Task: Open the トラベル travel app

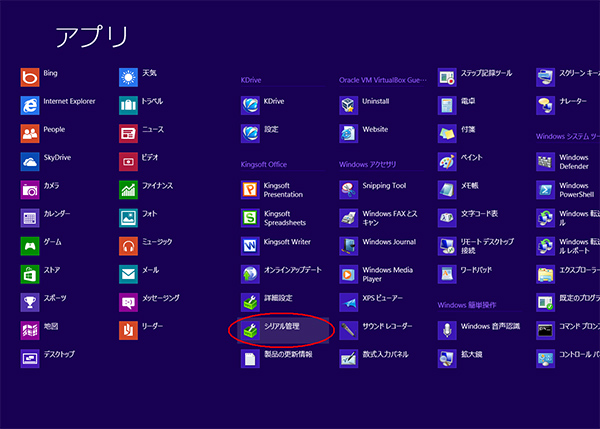Action: pyautogui.click(x=129, y=105)
